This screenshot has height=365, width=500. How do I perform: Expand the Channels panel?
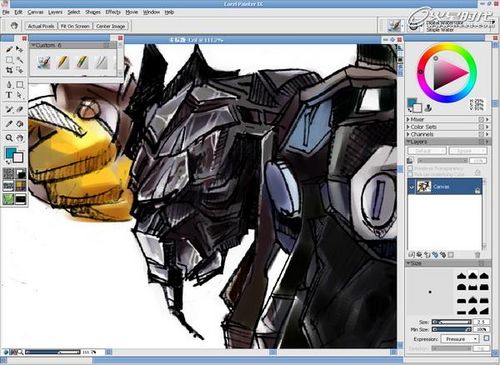tap(408, 134)
